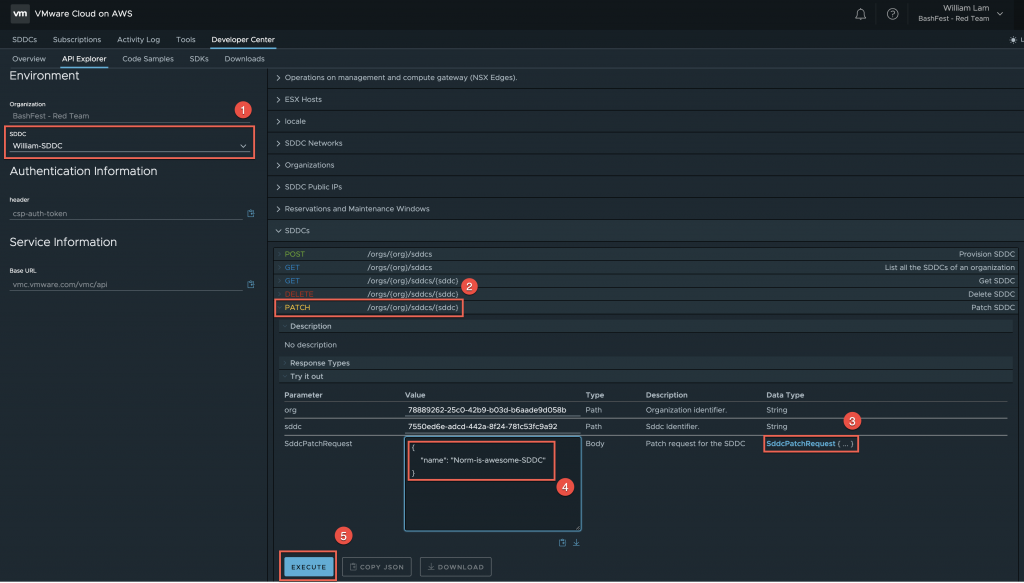
Task: Click copy icon below the request body
Action: pos(563,542)
